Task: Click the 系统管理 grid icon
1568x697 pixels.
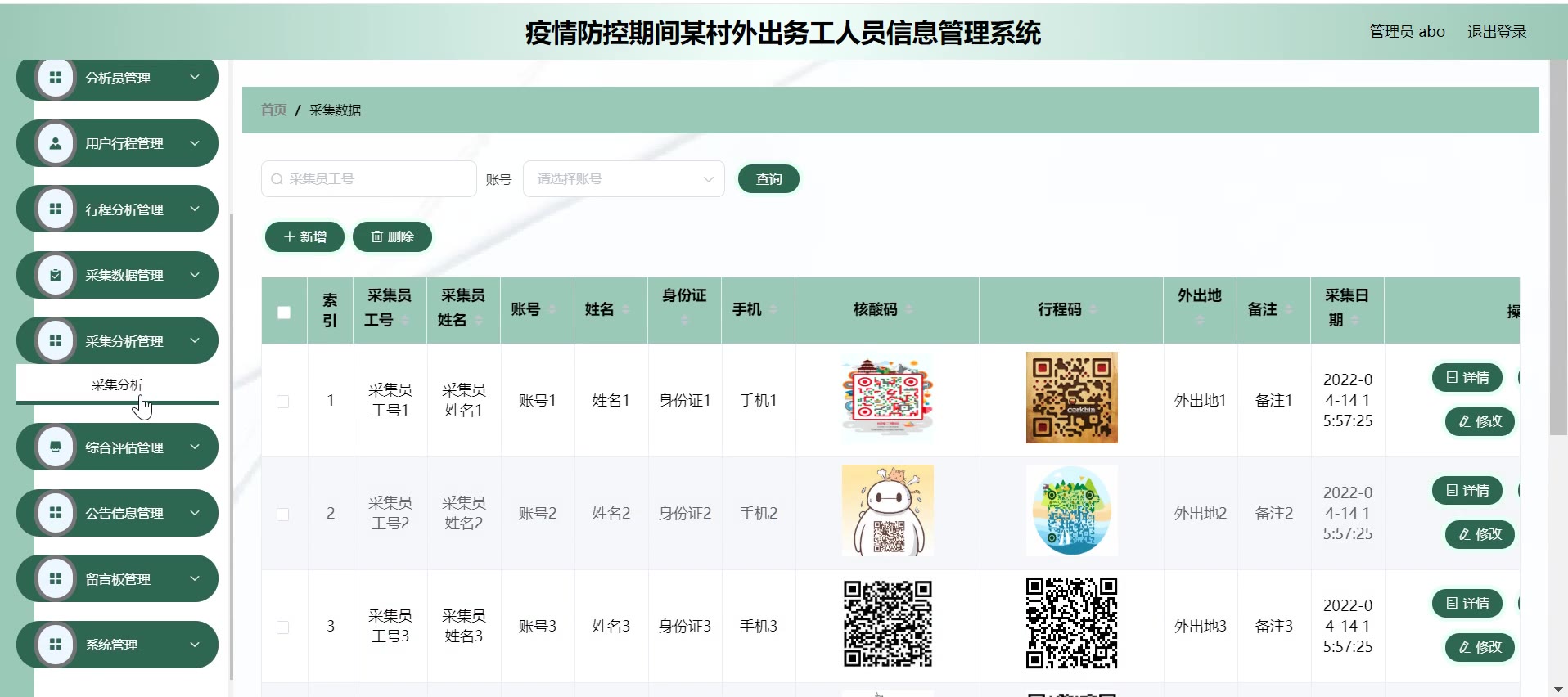Action: click(x=56, y=645)
